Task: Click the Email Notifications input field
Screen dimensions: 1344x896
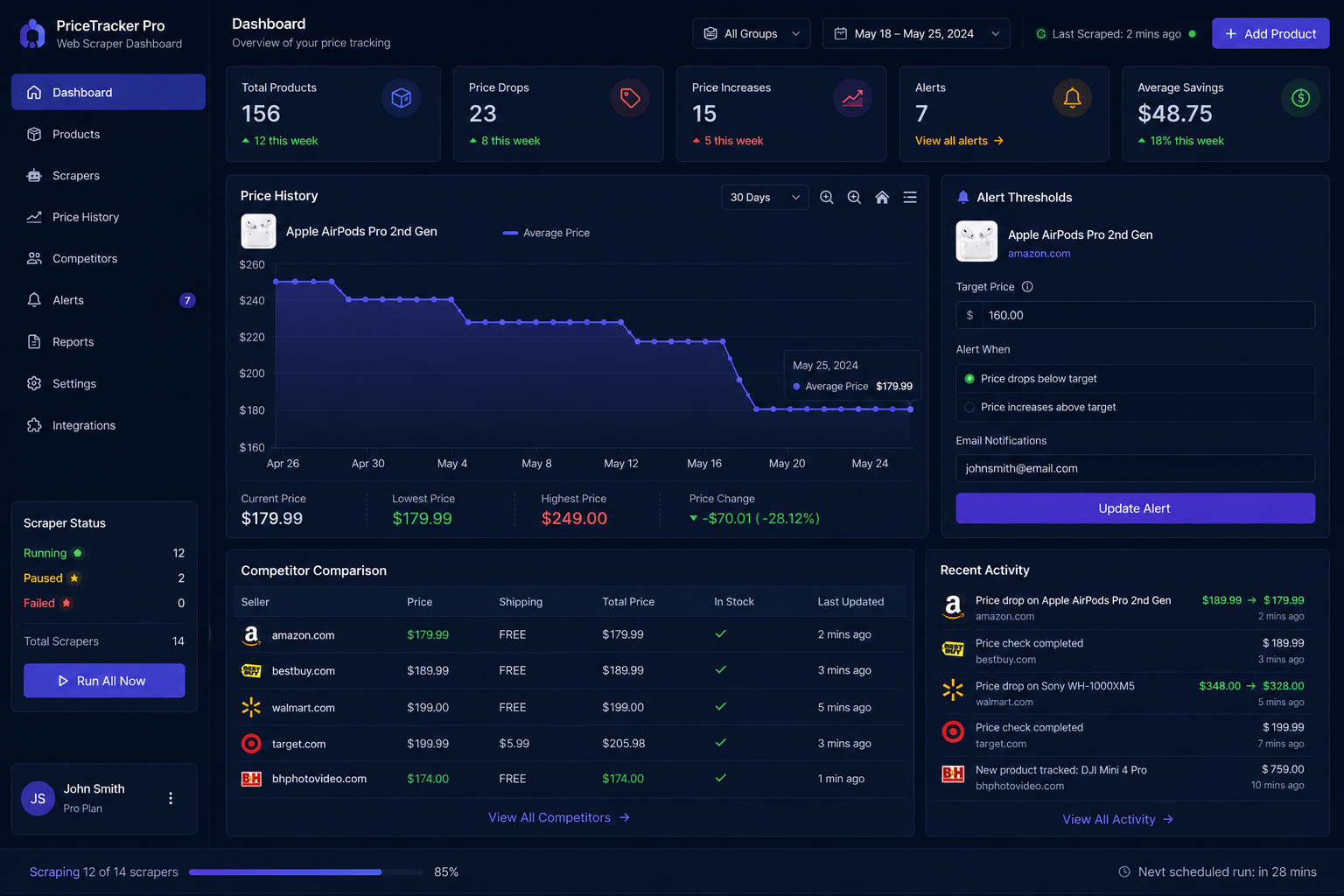Action: [x=1135, y=468]
